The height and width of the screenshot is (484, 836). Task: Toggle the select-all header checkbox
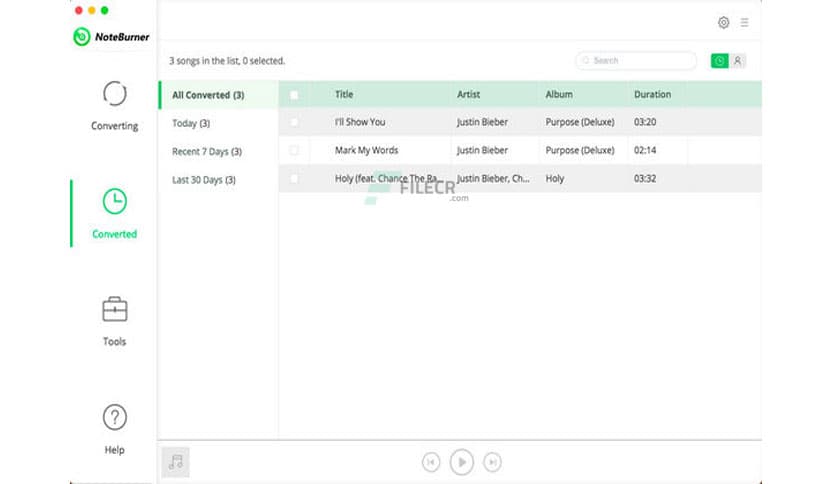coord(294,95)
